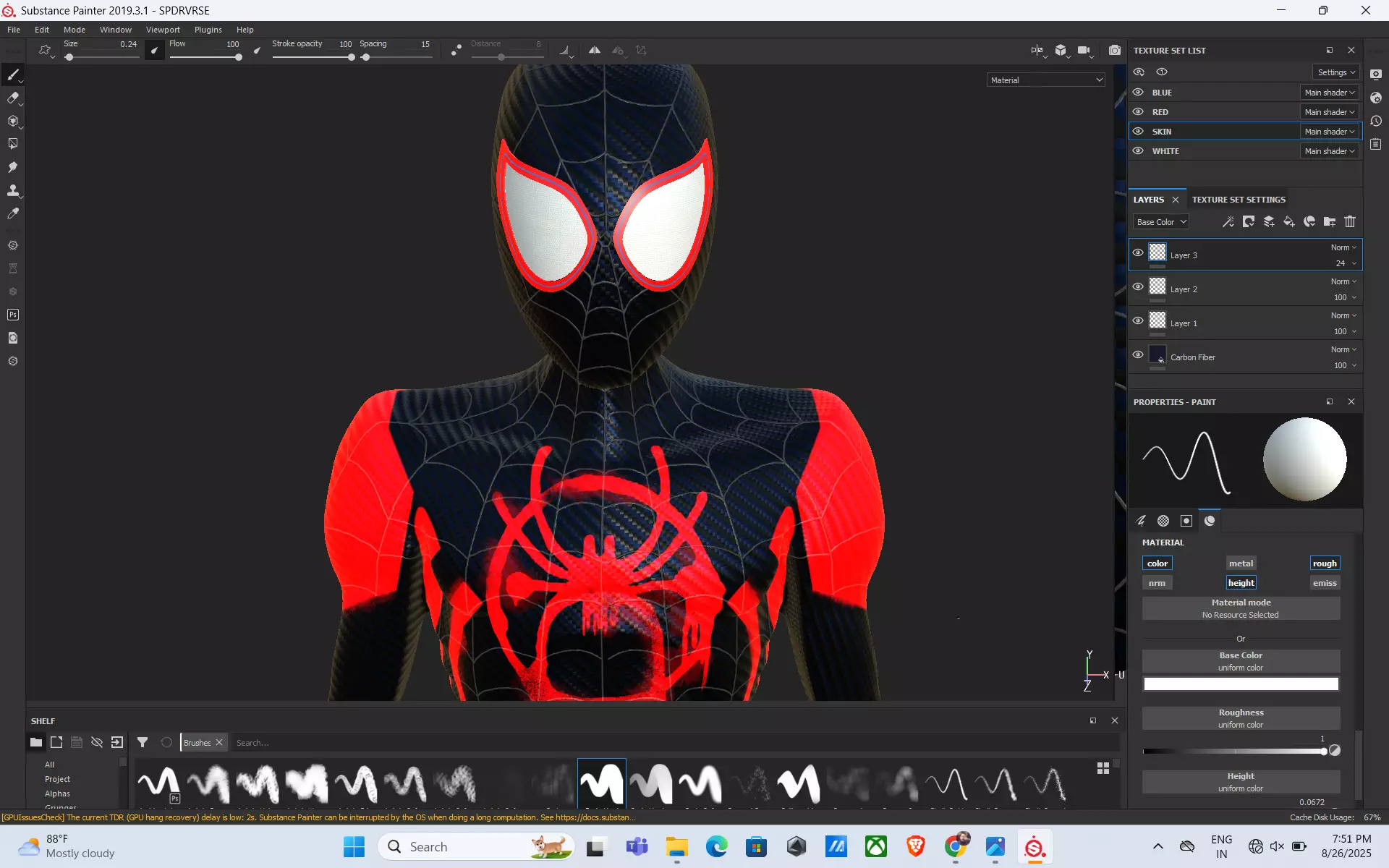
Task: Select the Projection tool
Action: (x=13, y=121)
